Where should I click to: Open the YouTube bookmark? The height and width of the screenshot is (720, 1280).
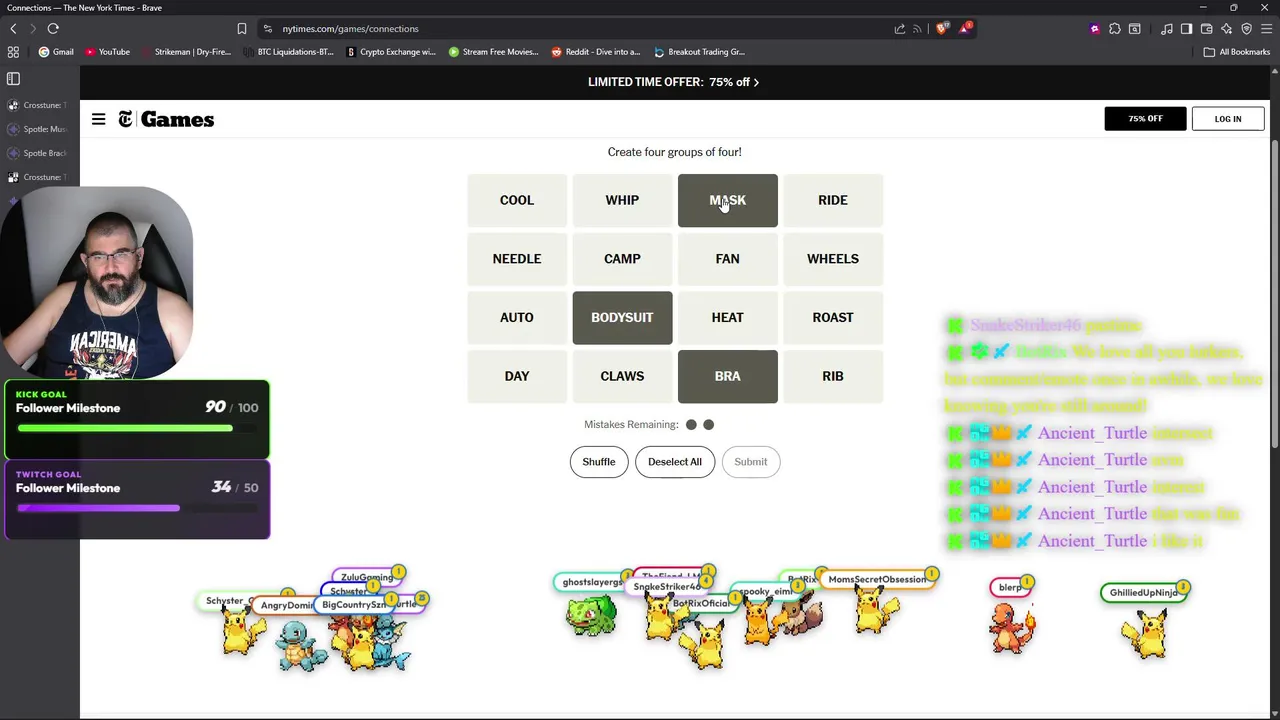point(107,52)
